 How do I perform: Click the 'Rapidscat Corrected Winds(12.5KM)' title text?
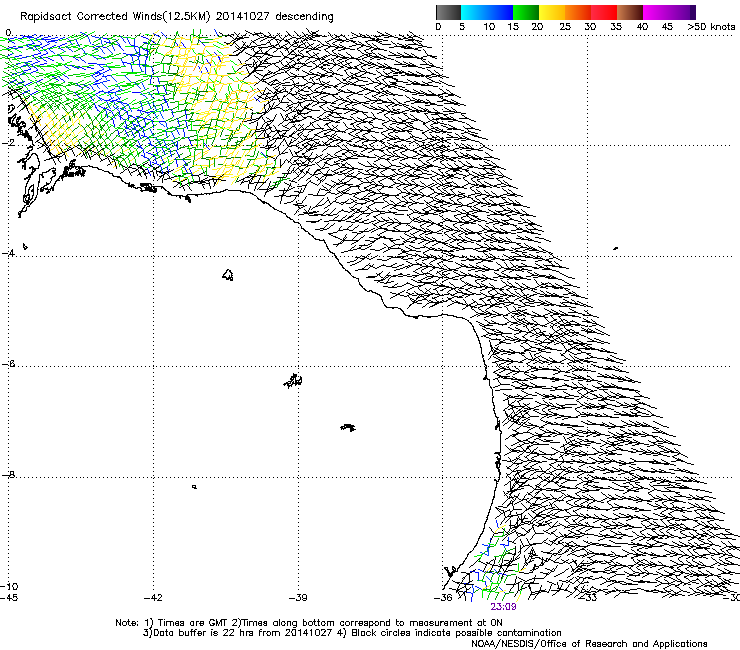click(x=115, y=17)
